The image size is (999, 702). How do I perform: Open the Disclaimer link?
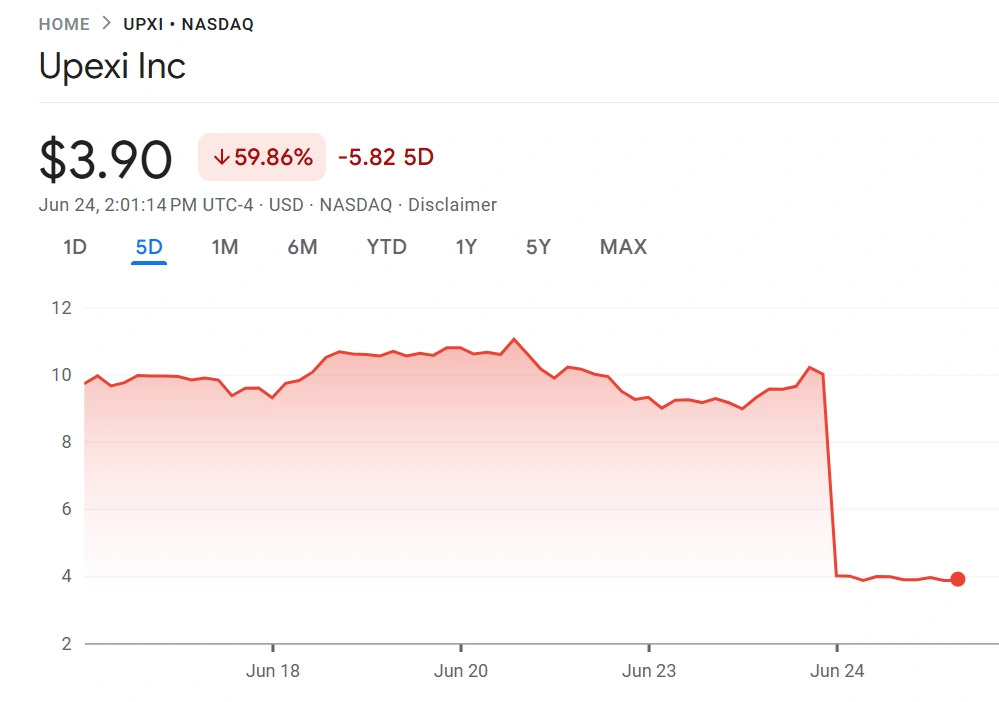click(453, 204)
